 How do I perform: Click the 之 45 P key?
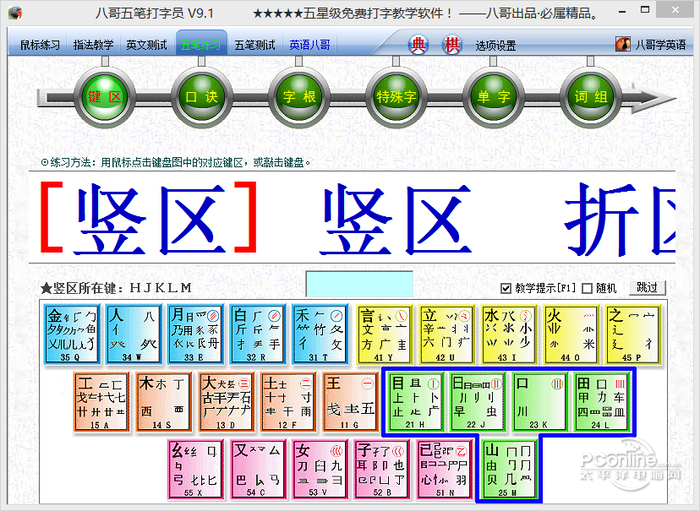click(x=633, y=334)
